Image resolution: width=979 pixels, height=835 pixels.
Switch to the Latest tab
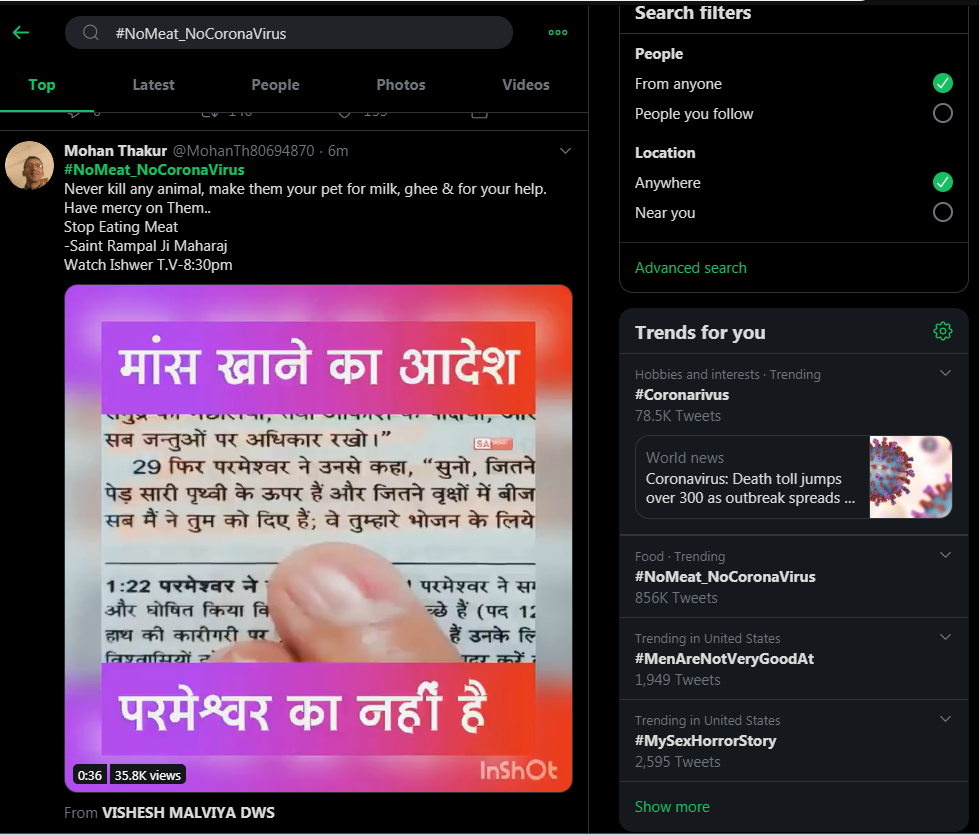pos(153,85)
